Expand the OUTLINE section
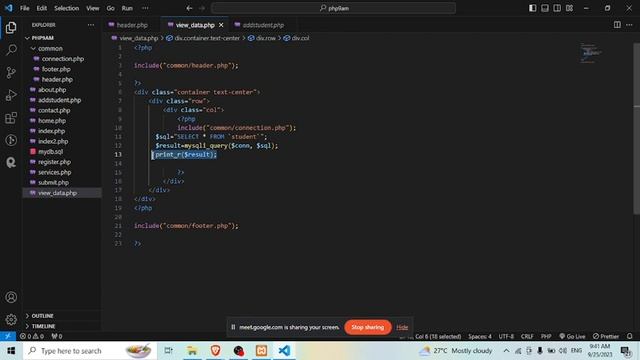 coord(42,316)
